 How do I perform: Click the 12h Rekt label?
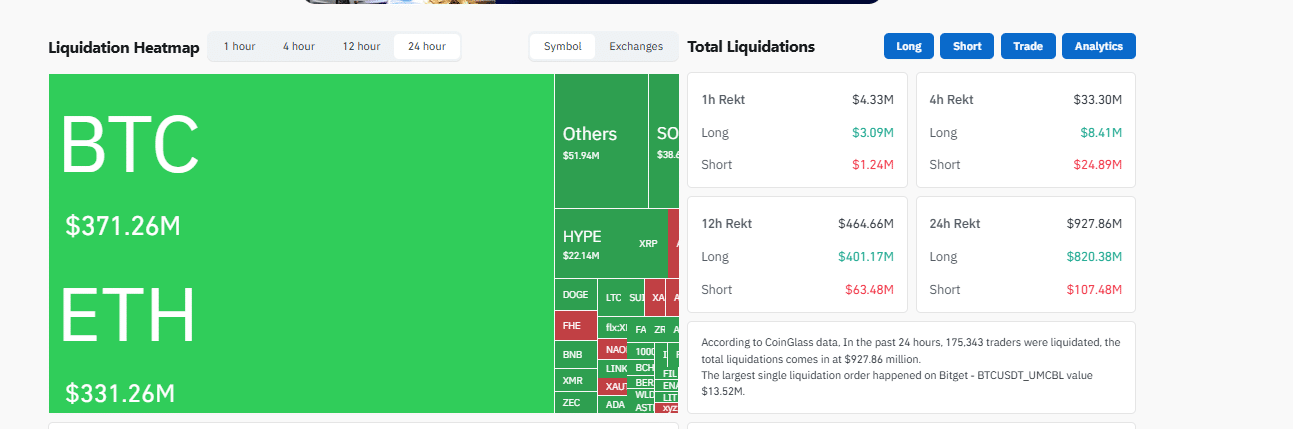(727, 224)
